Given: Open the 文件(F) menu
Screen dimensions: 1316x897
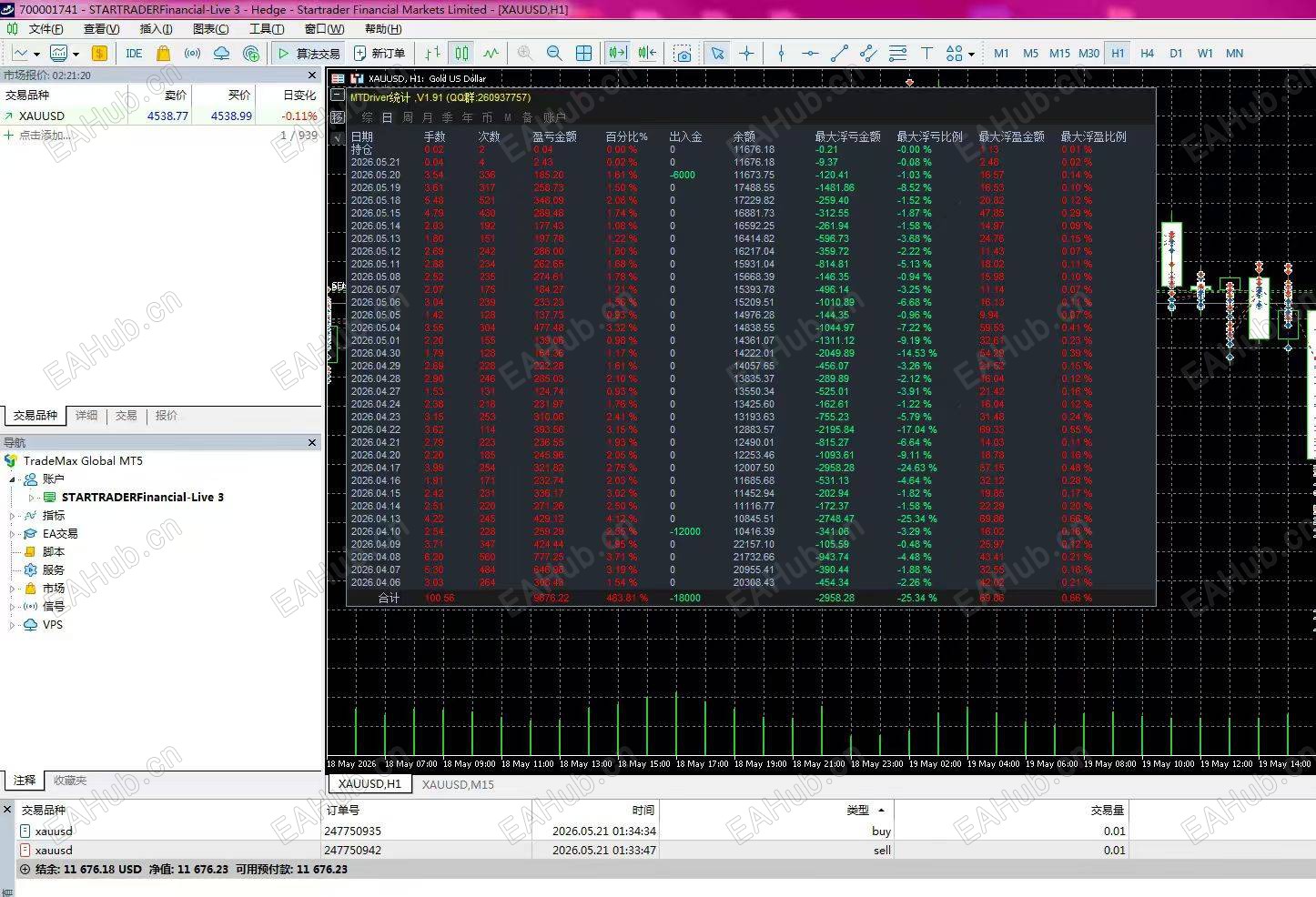Looking at the screenshot, I should point(46,29).
